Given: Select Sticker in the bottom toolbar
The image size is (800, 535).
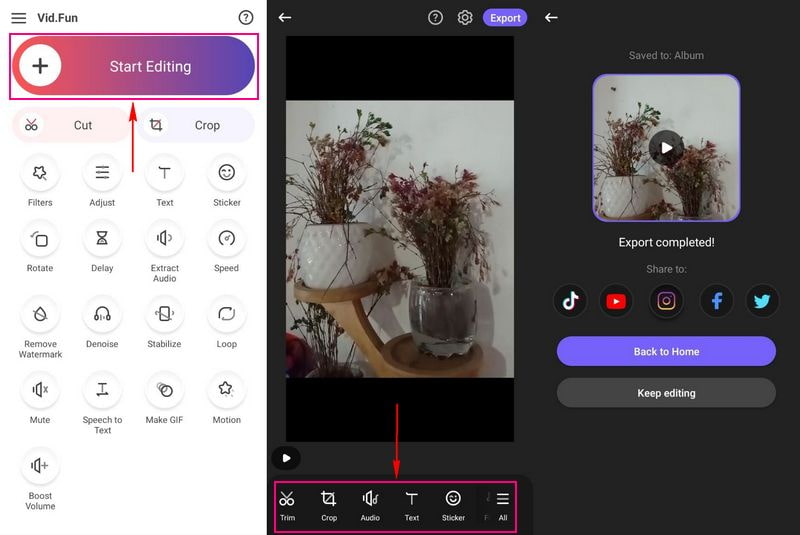Looking at the screenshot, I should point(453,506).
